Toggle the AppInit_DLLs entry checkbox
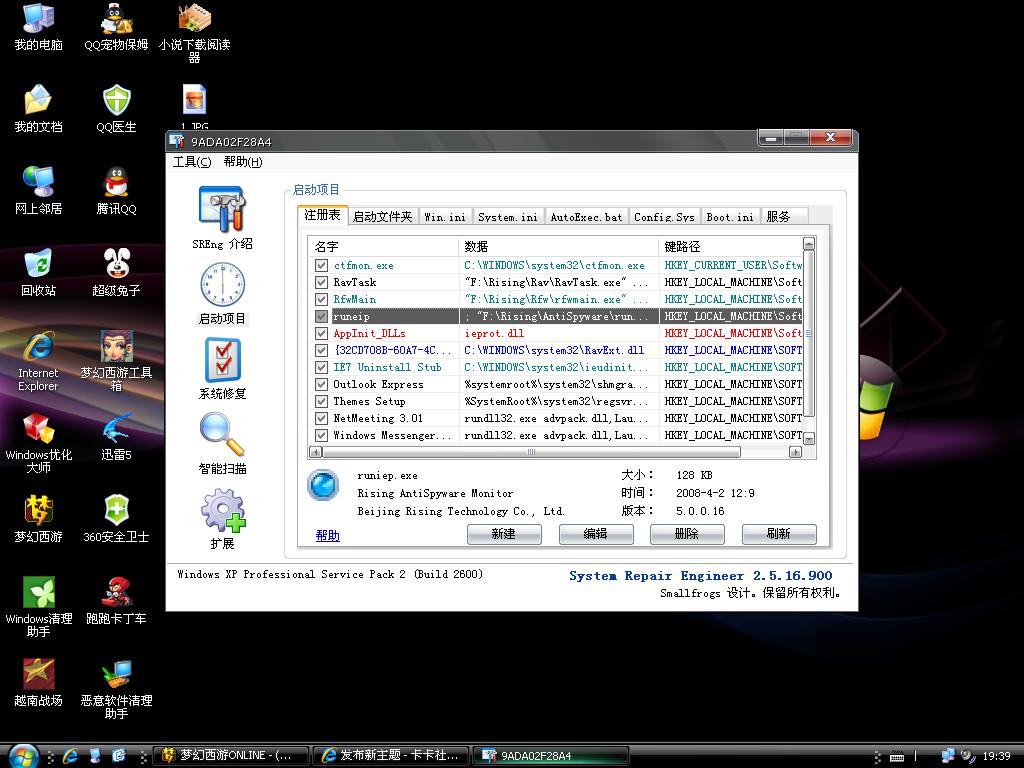This screenshot has width=1024, height=768. click(321, 334)
